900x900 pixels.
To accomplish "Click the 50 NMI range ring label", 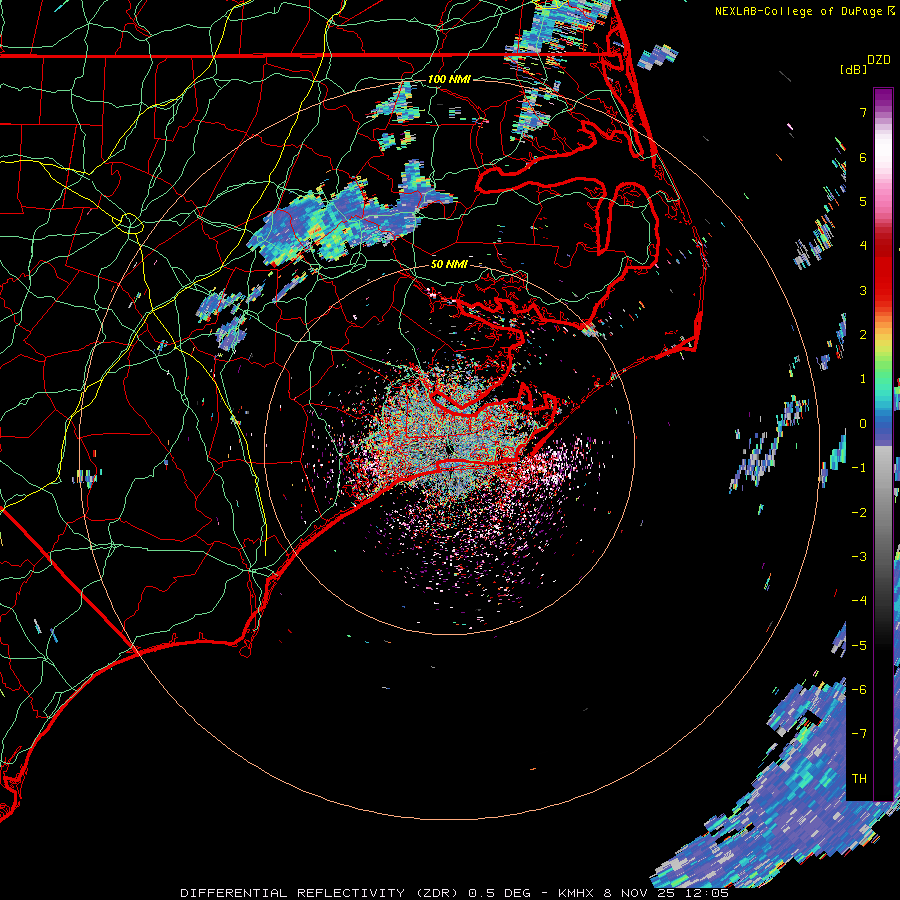I will pyautogui.click(x=449, y=264).
